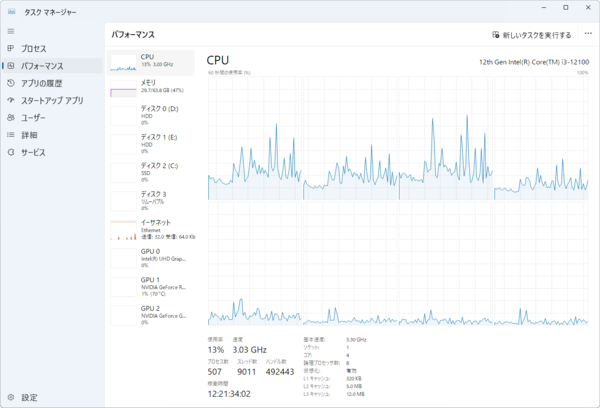Open サービス (Services) page

pos(52,152)
